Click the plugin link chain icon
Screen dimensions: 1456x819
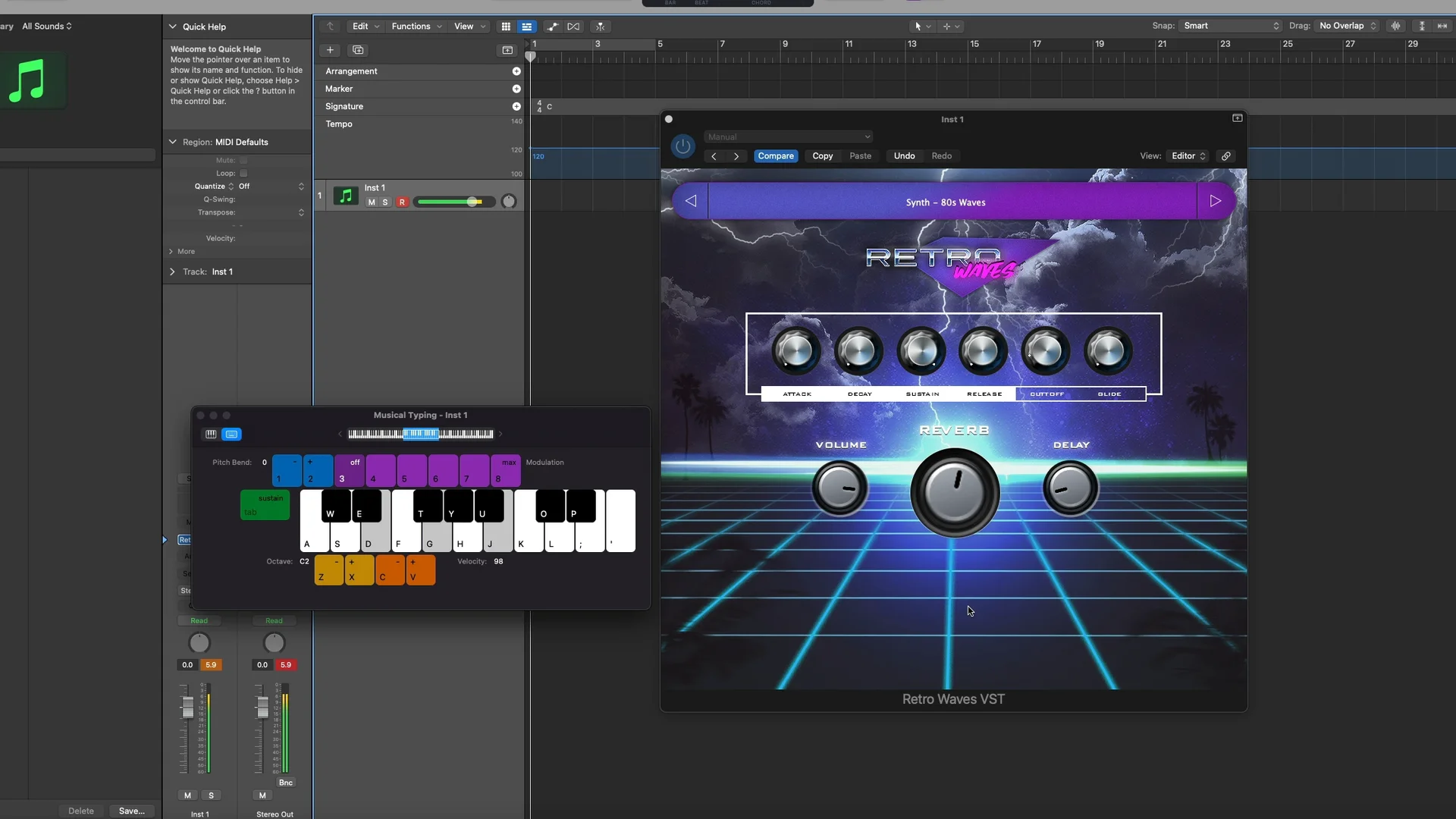click(1225, 156)
